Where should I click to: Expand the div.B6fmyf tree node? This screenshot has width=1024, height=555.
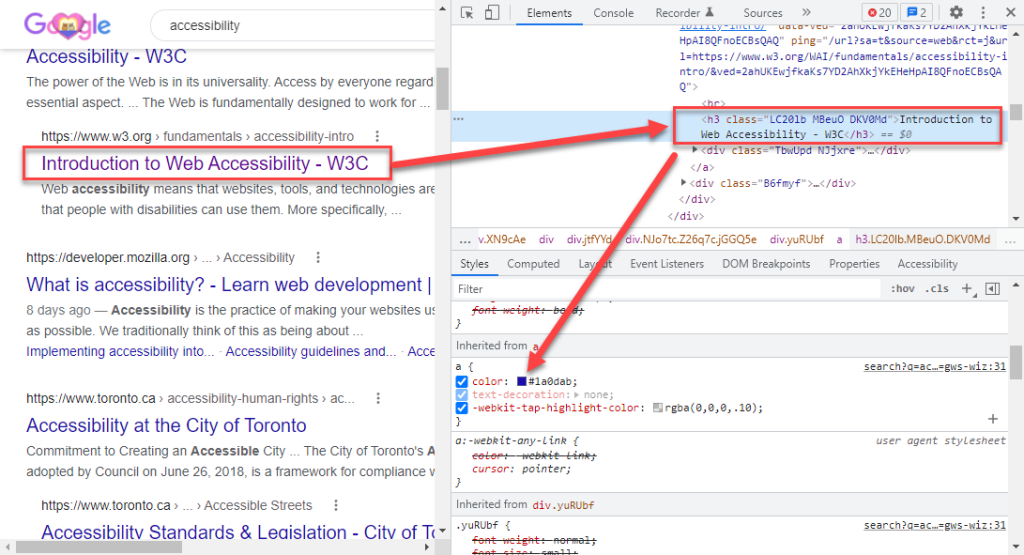pyautogui.click(x=684, y=183)
